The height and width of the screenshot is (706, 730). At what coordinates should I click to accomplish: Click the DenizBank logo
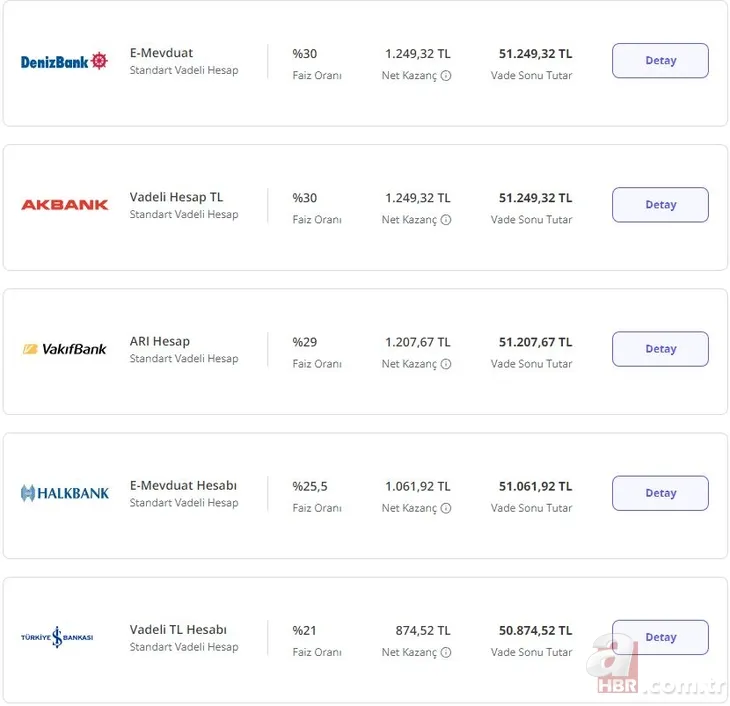[64, 61]
